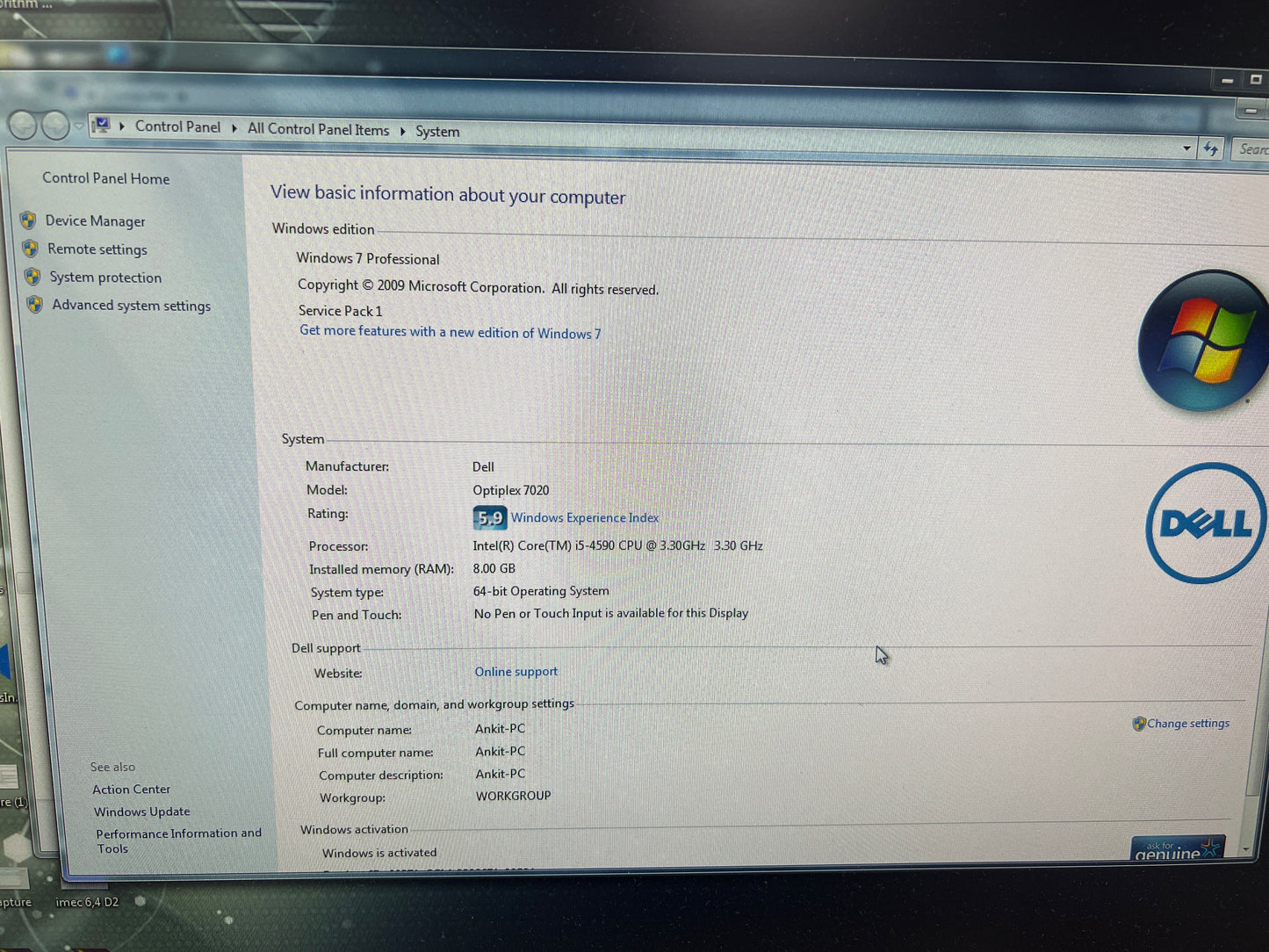This screenshot has width=1269, height=952.
Task: Click Get more features with new edition link
Action: click(450, 332)
